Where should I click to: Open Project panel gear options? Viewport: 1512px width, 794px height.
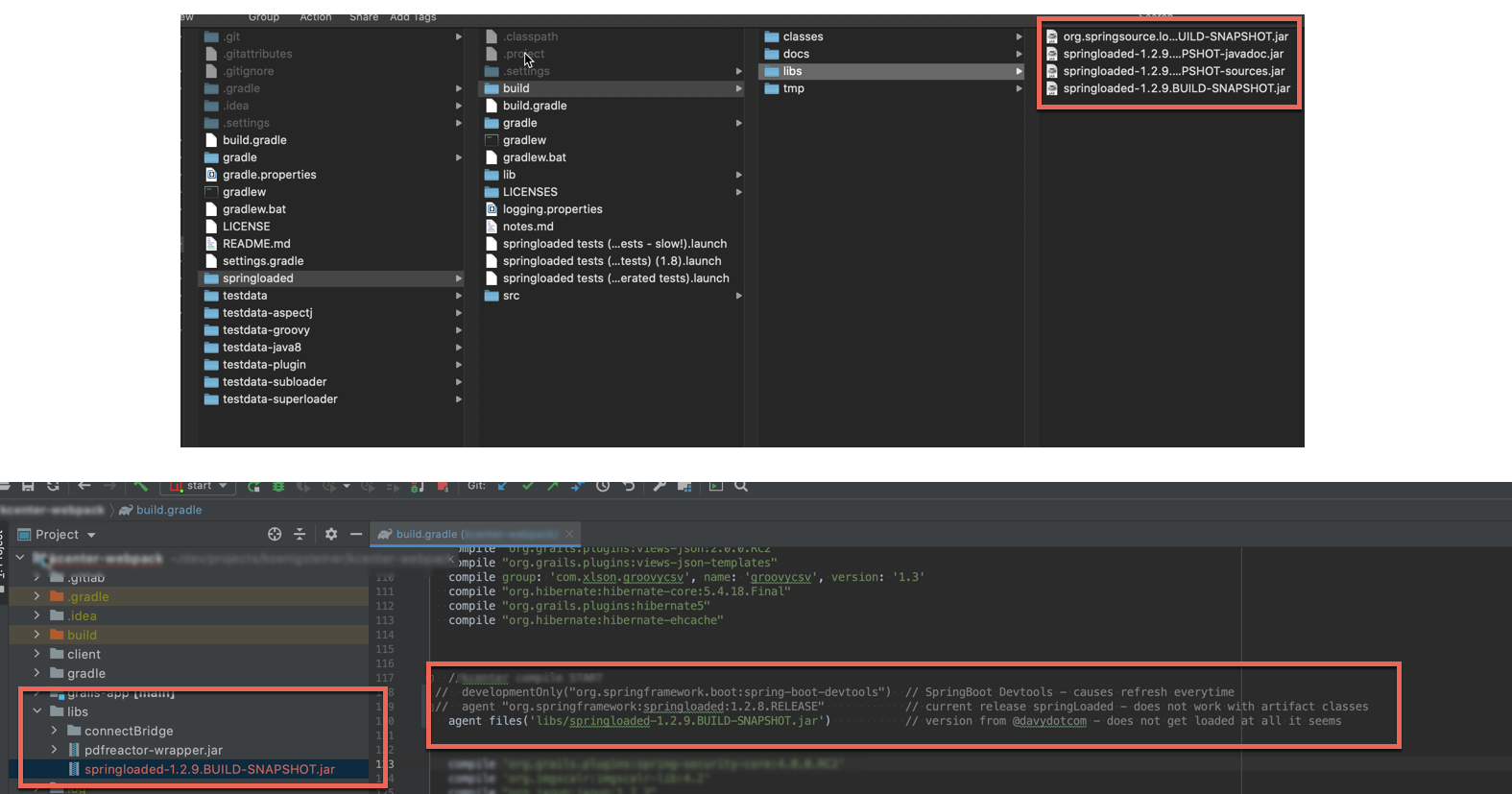pos(331,534)
